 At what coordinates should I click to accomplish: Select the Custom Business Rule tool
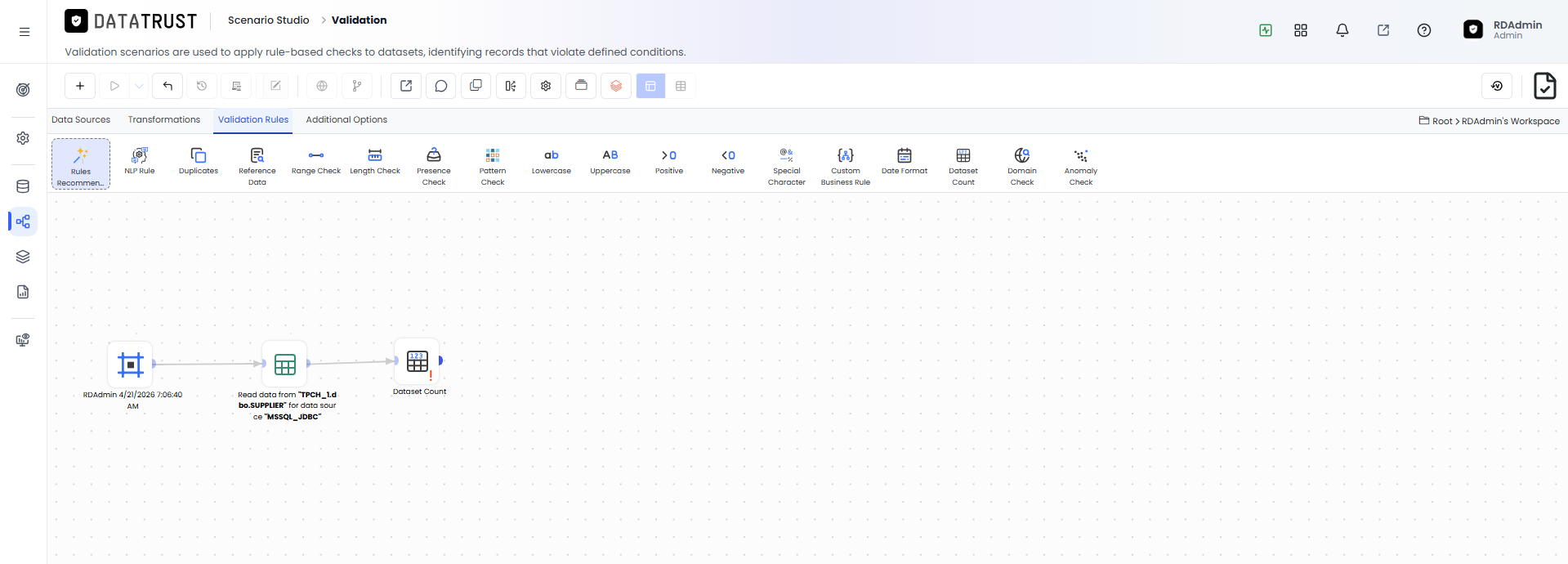(x=846, y=166)
